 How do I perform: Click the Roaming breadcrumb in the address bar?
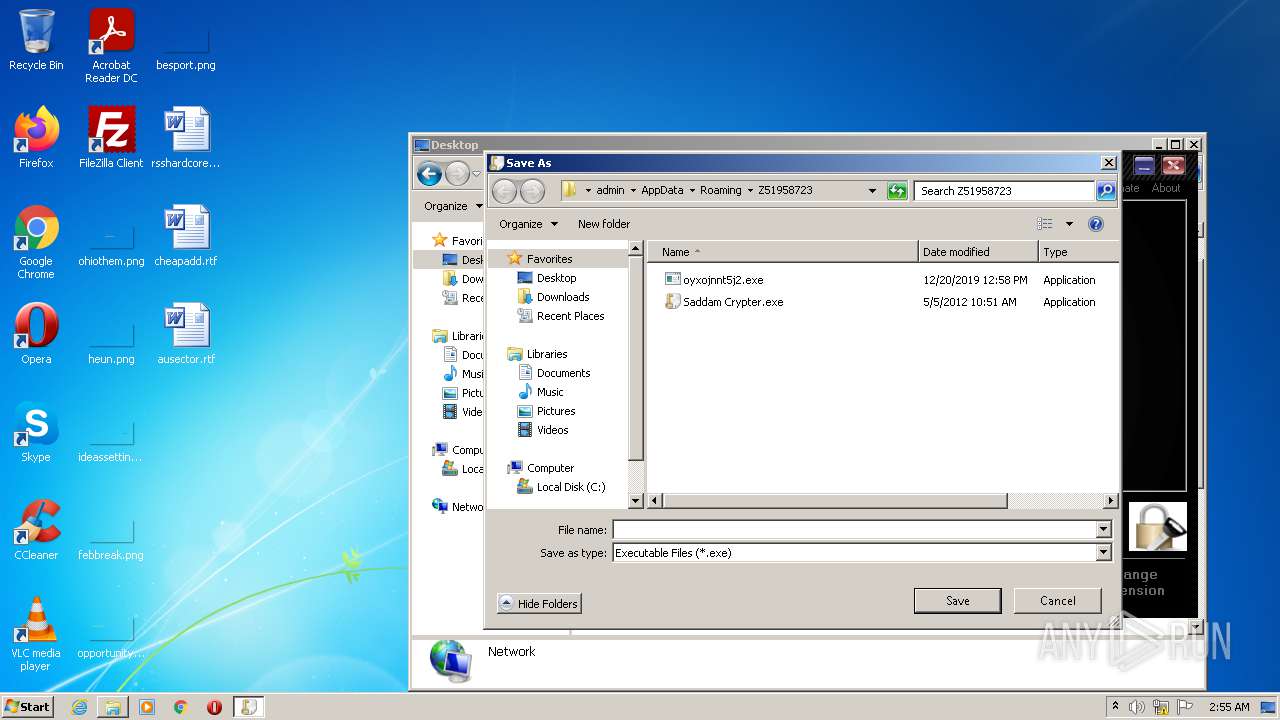pyautogui.click(x=721, y=190)
